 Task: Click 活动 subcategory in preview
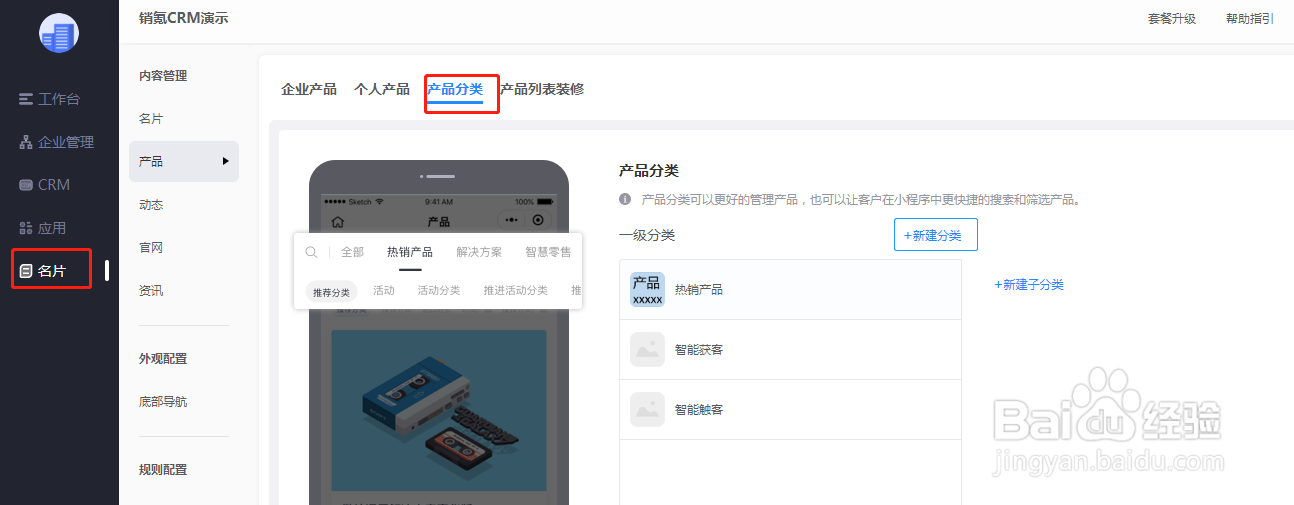coord(384,291)
